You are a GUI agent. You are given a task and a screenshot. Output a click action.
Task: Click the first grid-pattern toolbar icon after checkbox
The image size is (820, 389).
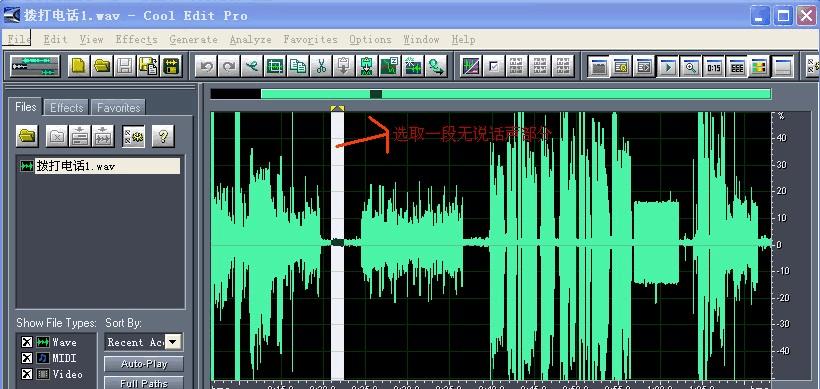pyautogui.click(x=517, y=66)
